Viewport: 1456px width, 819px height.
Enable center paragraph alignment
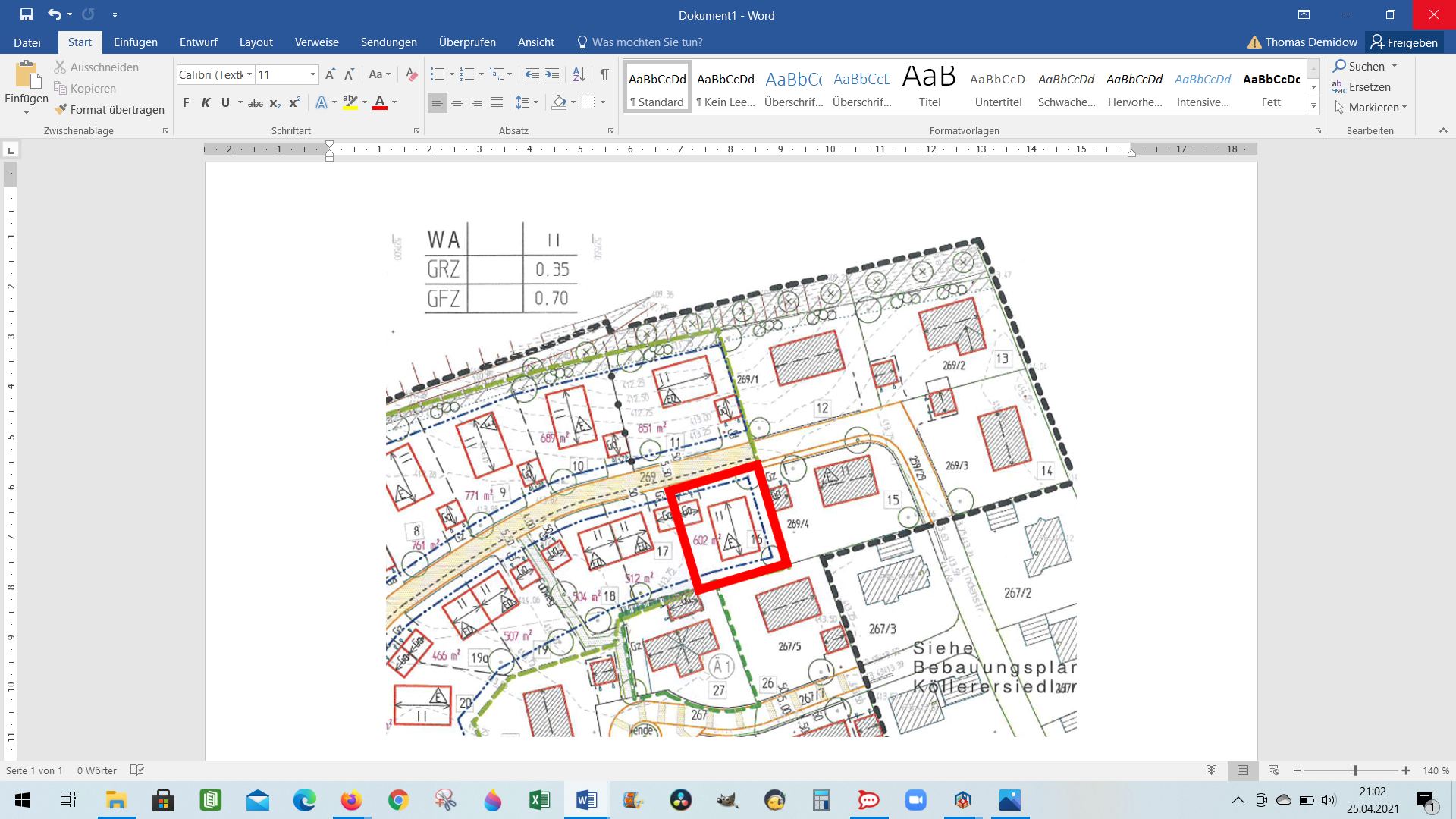(457, 102)
